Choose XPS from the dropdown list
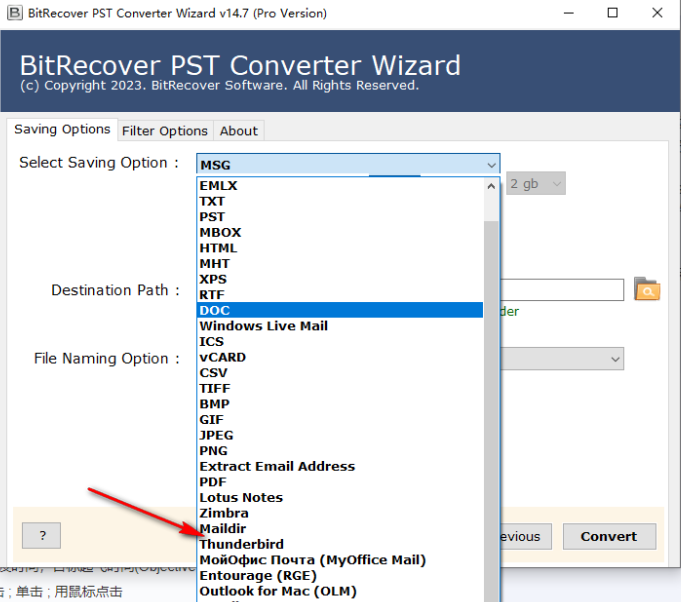The height and width of the screenshot is (602, 681). coord(340,279)
